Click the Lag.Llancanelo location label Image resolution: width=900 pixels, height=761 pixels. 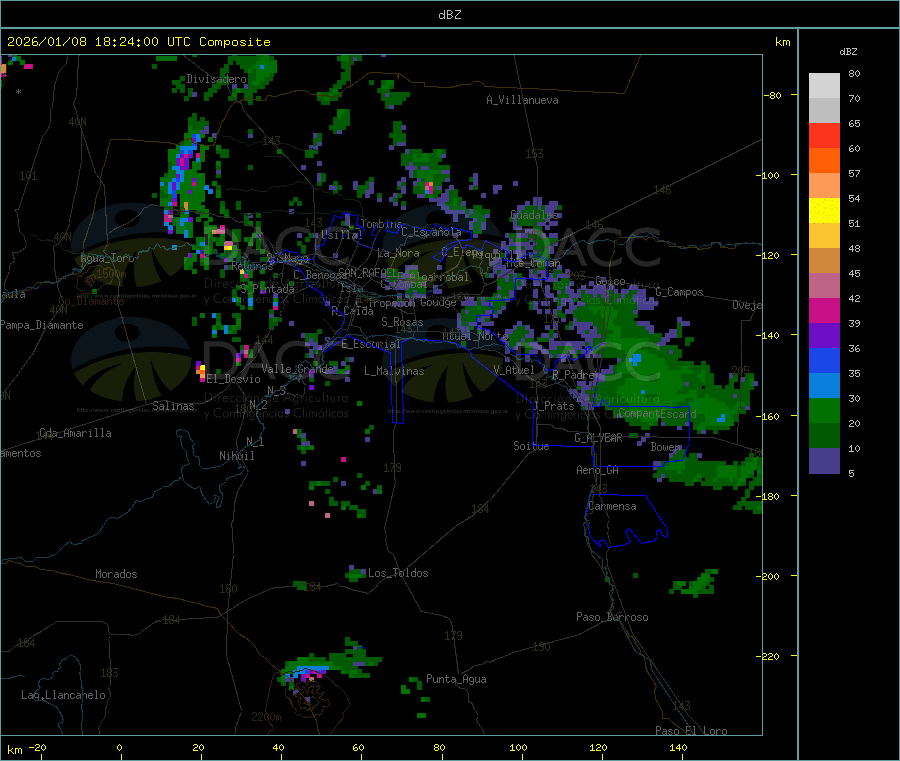[63, 695]
